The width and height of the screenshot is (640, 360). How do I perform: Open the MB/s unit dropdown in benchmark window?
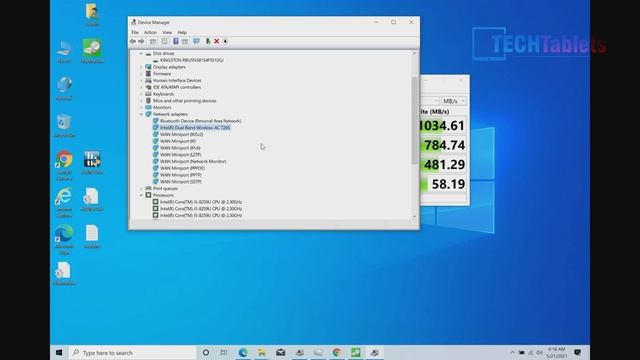pos(454,101)
